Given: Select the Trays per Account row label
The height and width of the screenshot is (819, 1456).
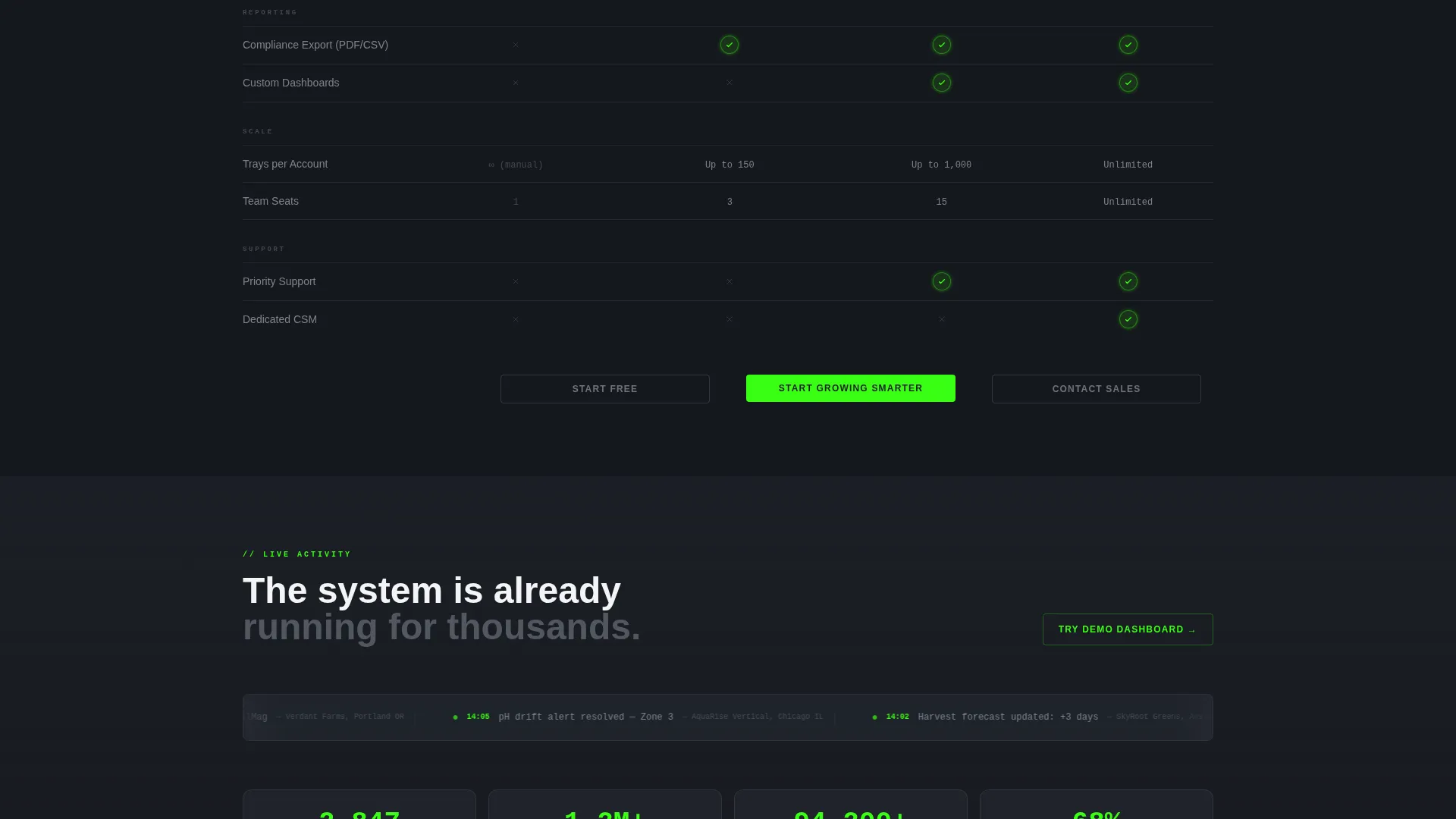Looking at the screenshot, I should 285,164.
